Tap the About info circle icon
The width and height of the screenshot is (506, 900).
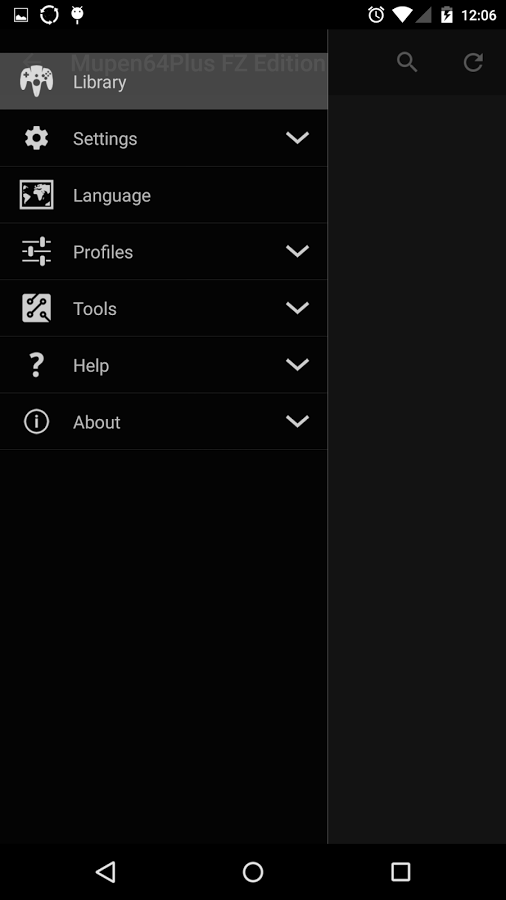37,422
